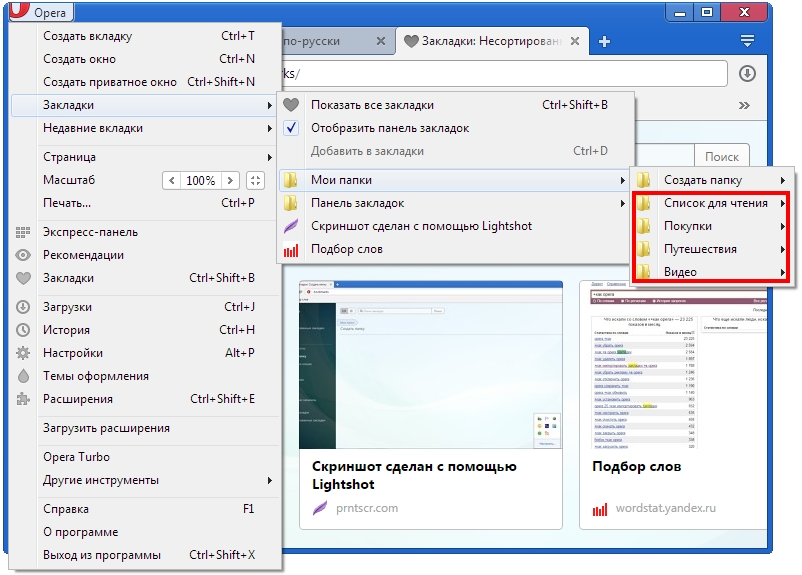Open the Lightshot bookmark thumbnail
This screenshot has width=802, height=575.
pyautogui.click(x=431, y=365)
